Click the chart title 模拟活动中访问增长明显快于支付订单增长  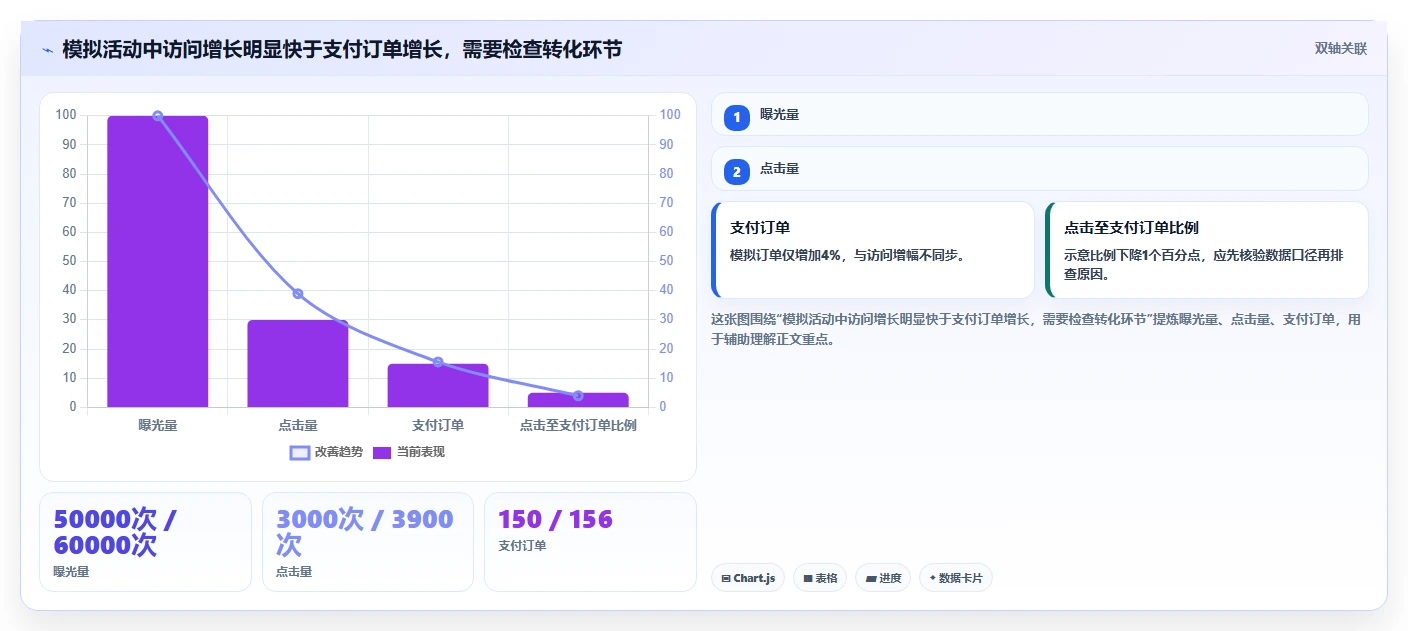tap(342, 49)
